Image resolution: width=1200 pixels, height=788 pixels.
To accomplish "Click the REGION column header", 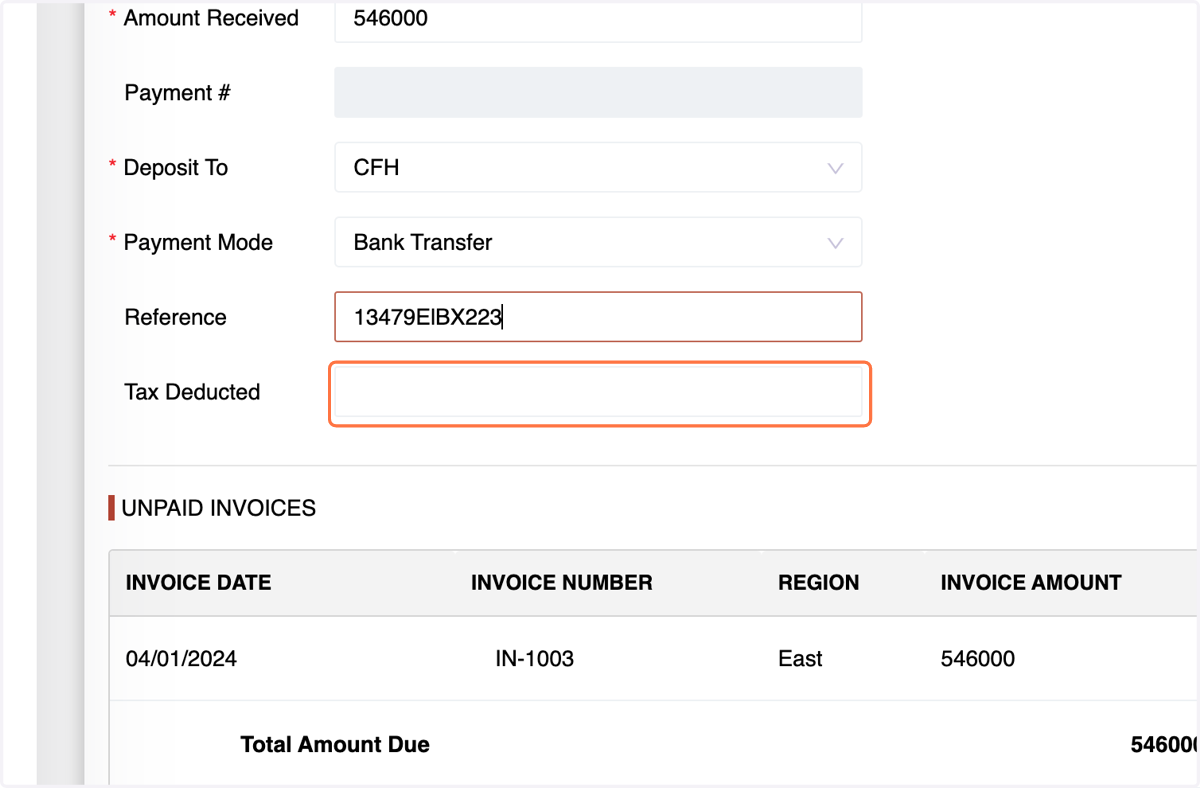I will pyautogui.click(x=819, y=583).
